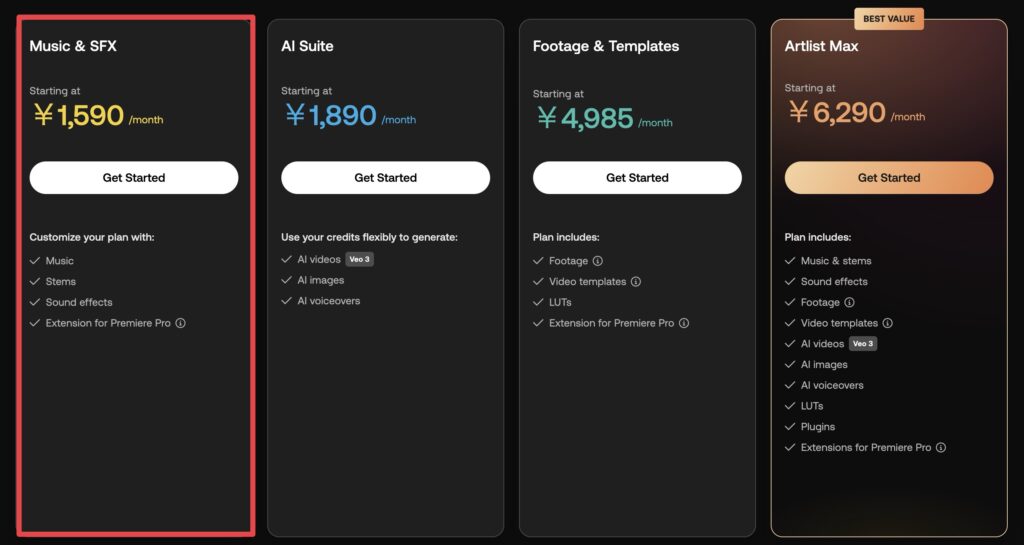Click info icon beside Video templates in Artlist Max
1024x545 pixels.
(888, 323)
